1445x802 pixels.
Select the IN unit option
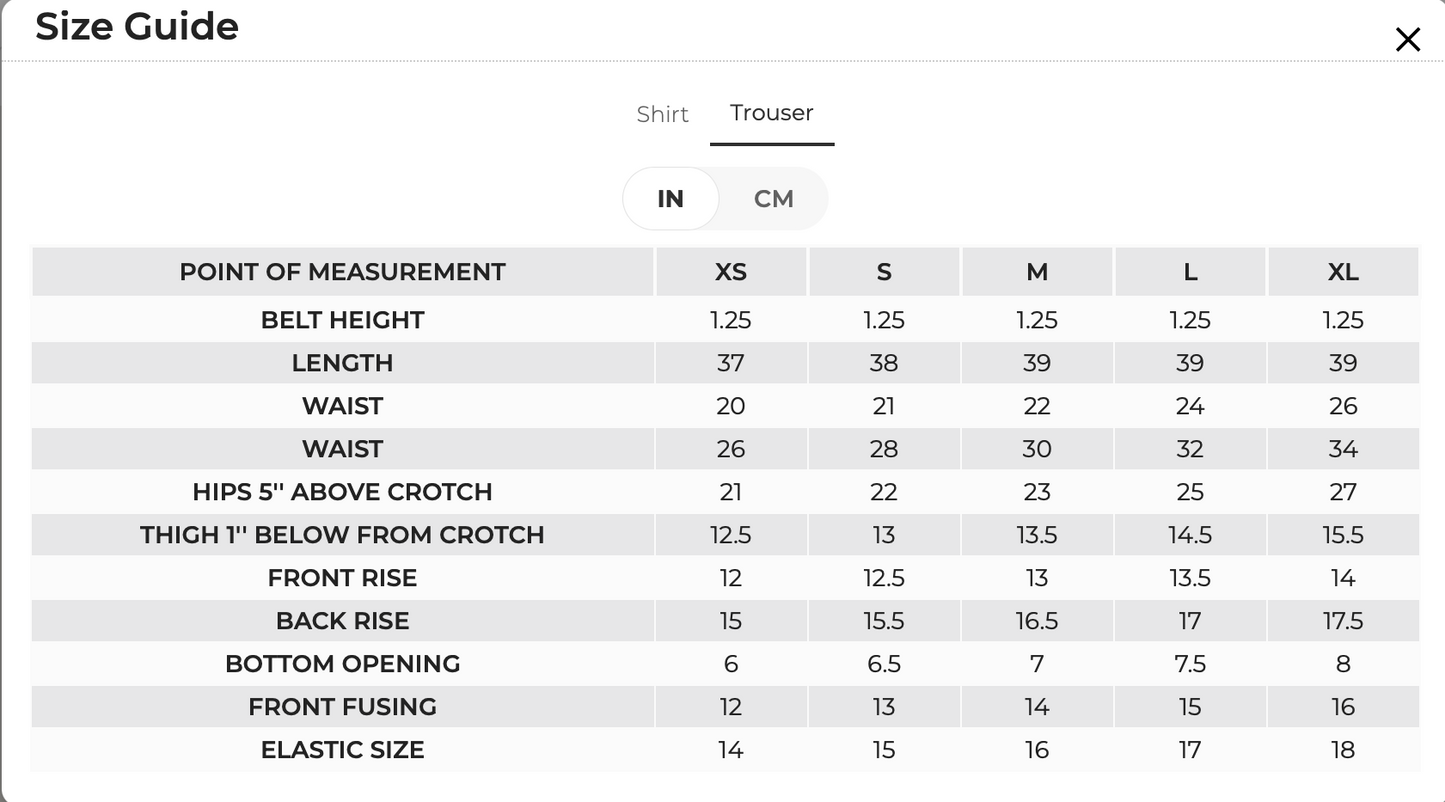[671, 199]
